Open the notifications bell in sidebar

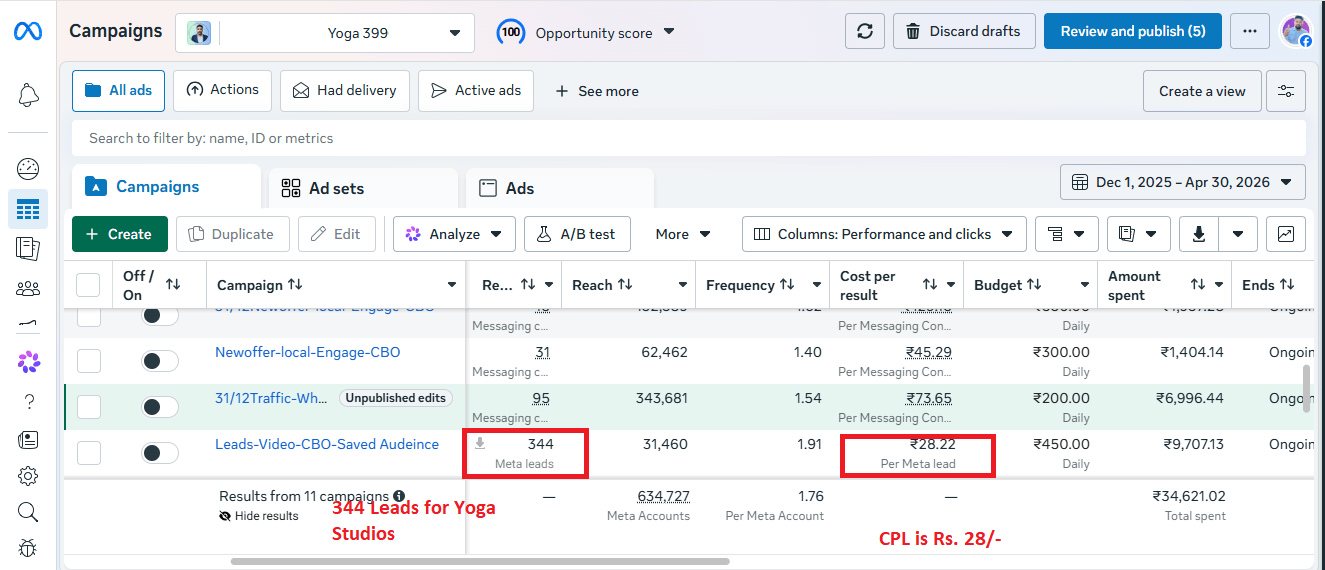(28, 95)
